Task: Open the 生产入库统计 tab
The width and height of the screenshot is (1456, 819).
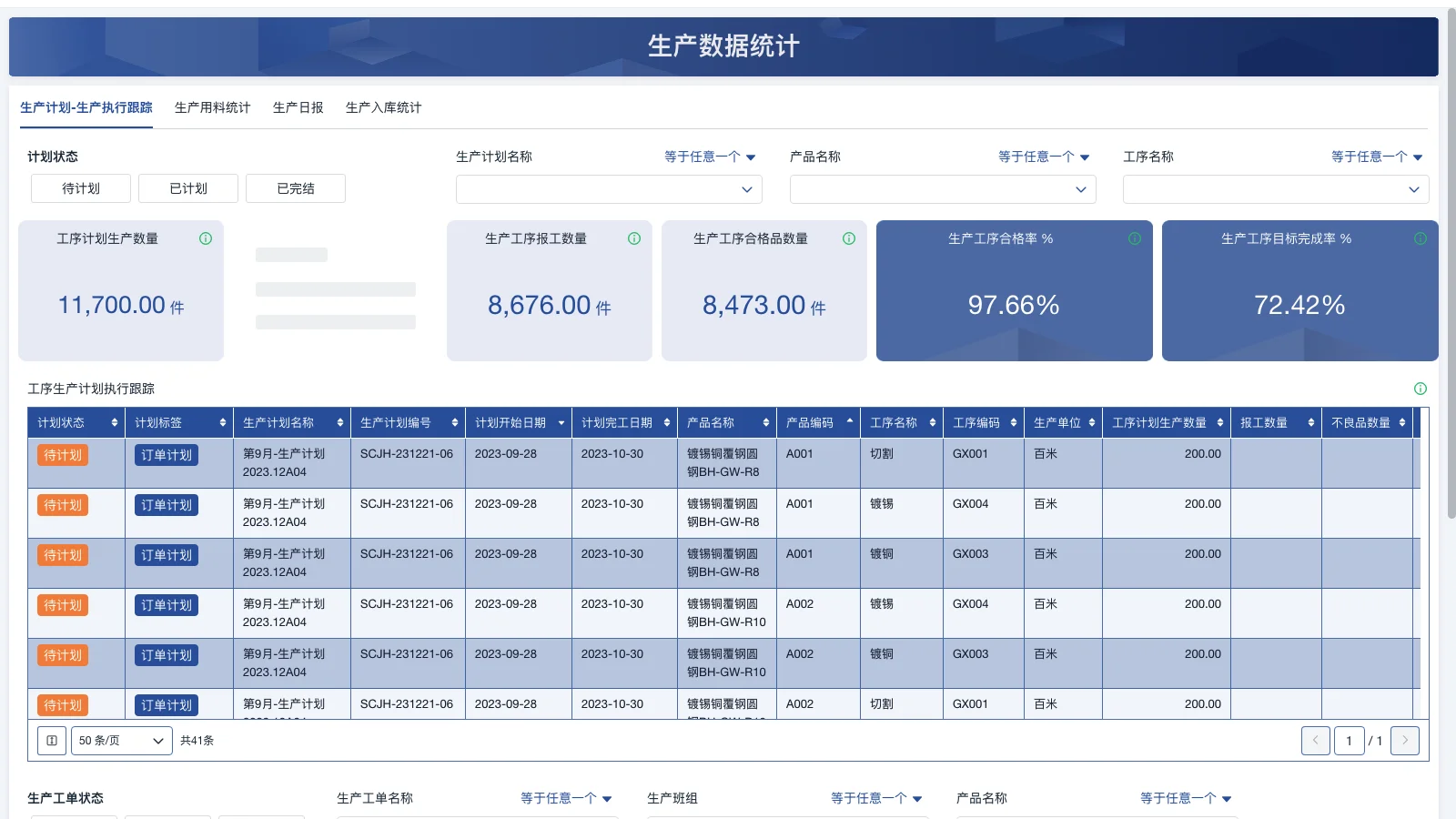Action: 383,106
